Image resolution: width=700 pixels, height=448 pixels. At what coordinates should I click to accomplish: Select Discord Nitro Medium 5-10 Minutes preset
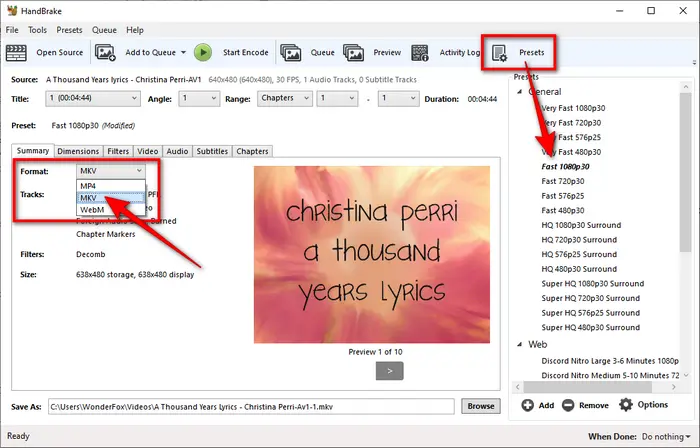(x=610, y=376)
